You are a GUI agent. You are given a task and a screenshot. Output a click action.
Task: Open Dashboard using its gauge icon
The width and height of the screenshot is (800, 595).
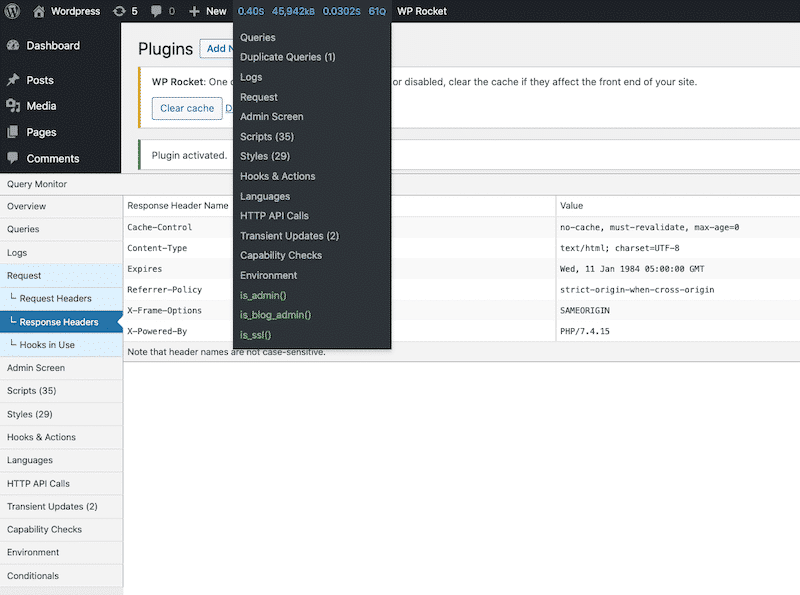14,44
